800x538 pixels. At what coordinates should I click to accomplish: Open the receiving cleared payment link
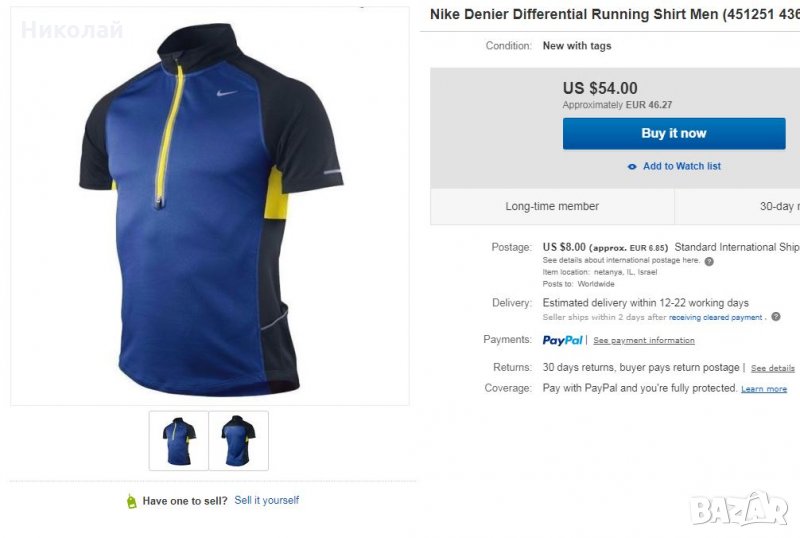716,317
